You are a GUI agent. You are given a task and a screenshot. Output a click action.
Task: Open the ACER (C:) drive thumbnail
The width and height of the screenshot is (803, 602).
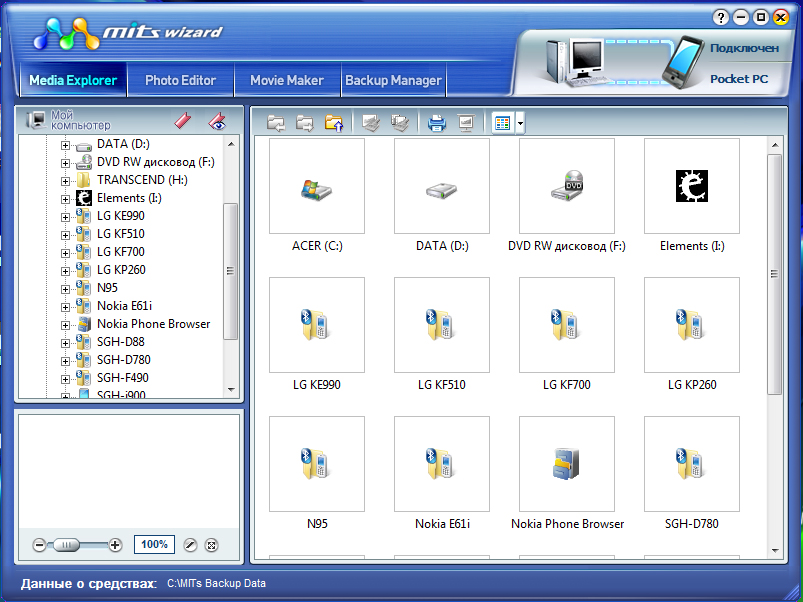click(317, 186)
